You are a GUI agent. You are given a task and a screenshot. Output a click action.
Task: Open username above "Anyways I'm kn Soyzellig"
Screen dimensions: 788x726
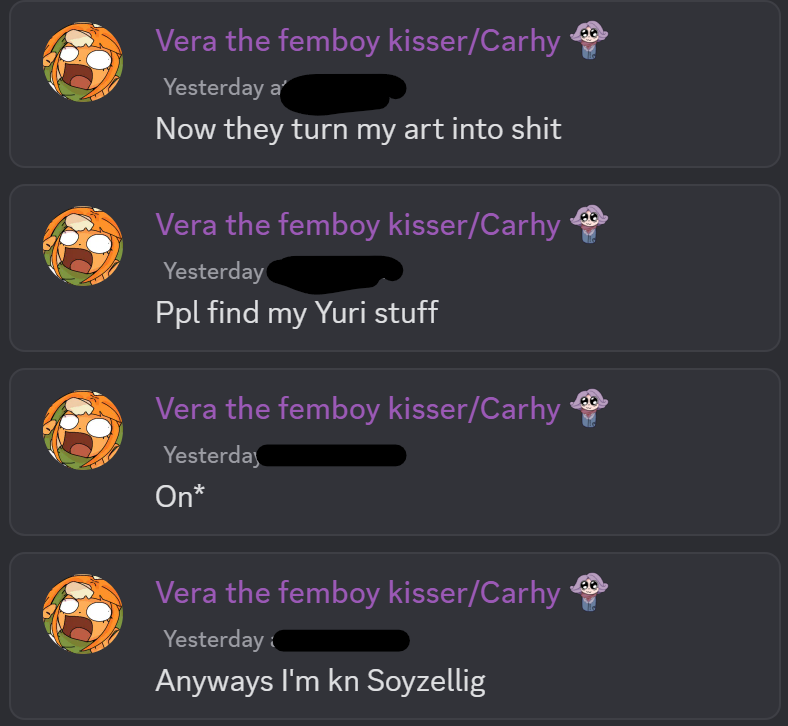click(357, 593)
